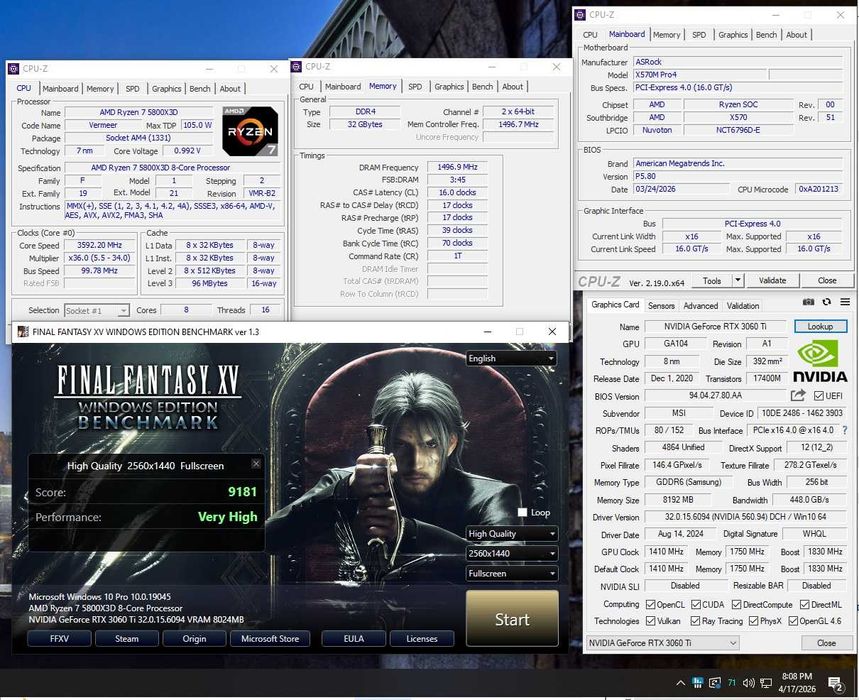Open the GPU selection dropdown in GPU-Z
The image size is (859, 700).
click(x=663, y=642)
